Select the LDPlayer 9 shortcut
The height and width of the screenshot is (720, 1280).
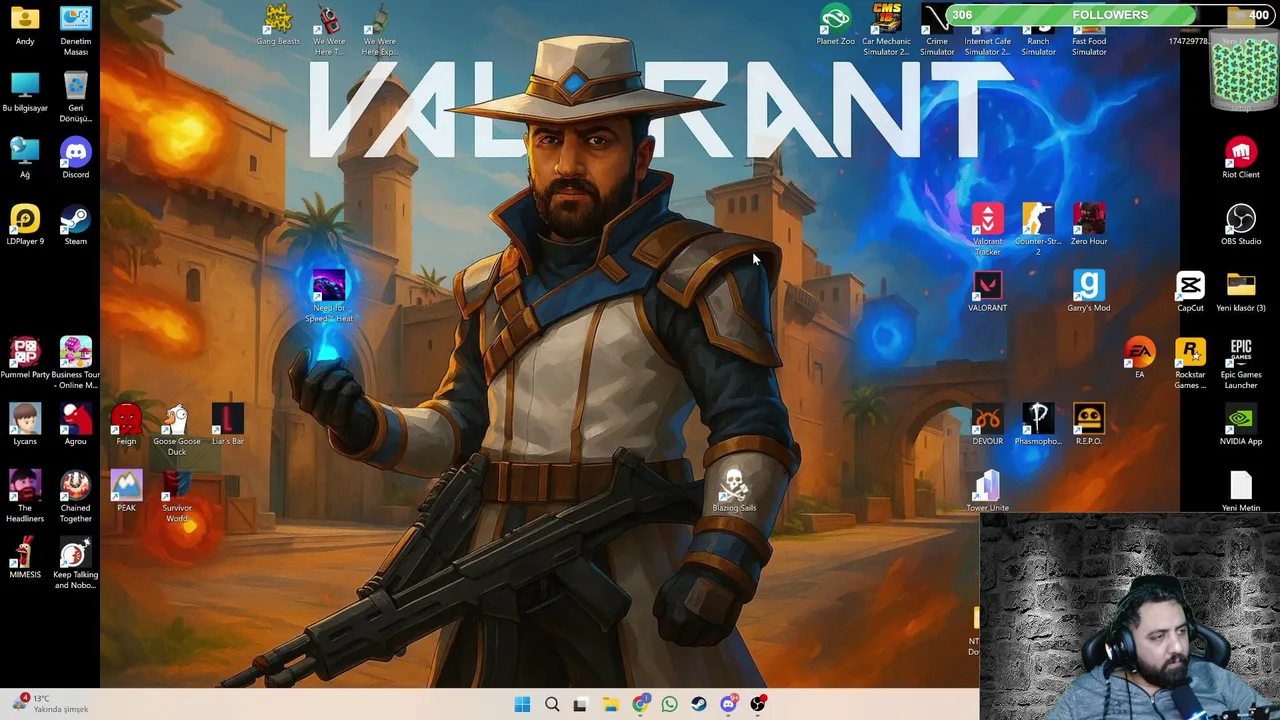25,226
